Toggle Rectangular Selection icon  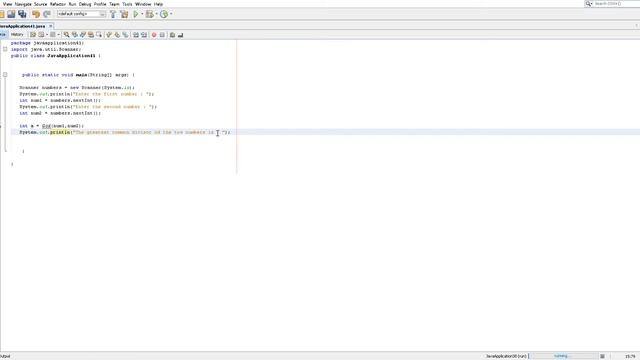(x=99, y=35)
